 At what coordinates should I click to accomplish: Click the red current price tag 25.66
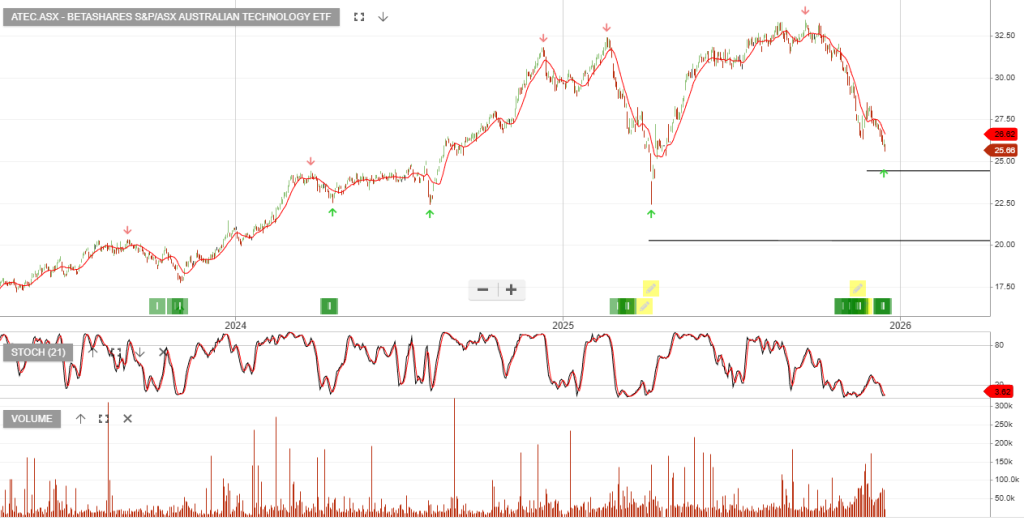pyautogui.click(x=1003, y=150)
